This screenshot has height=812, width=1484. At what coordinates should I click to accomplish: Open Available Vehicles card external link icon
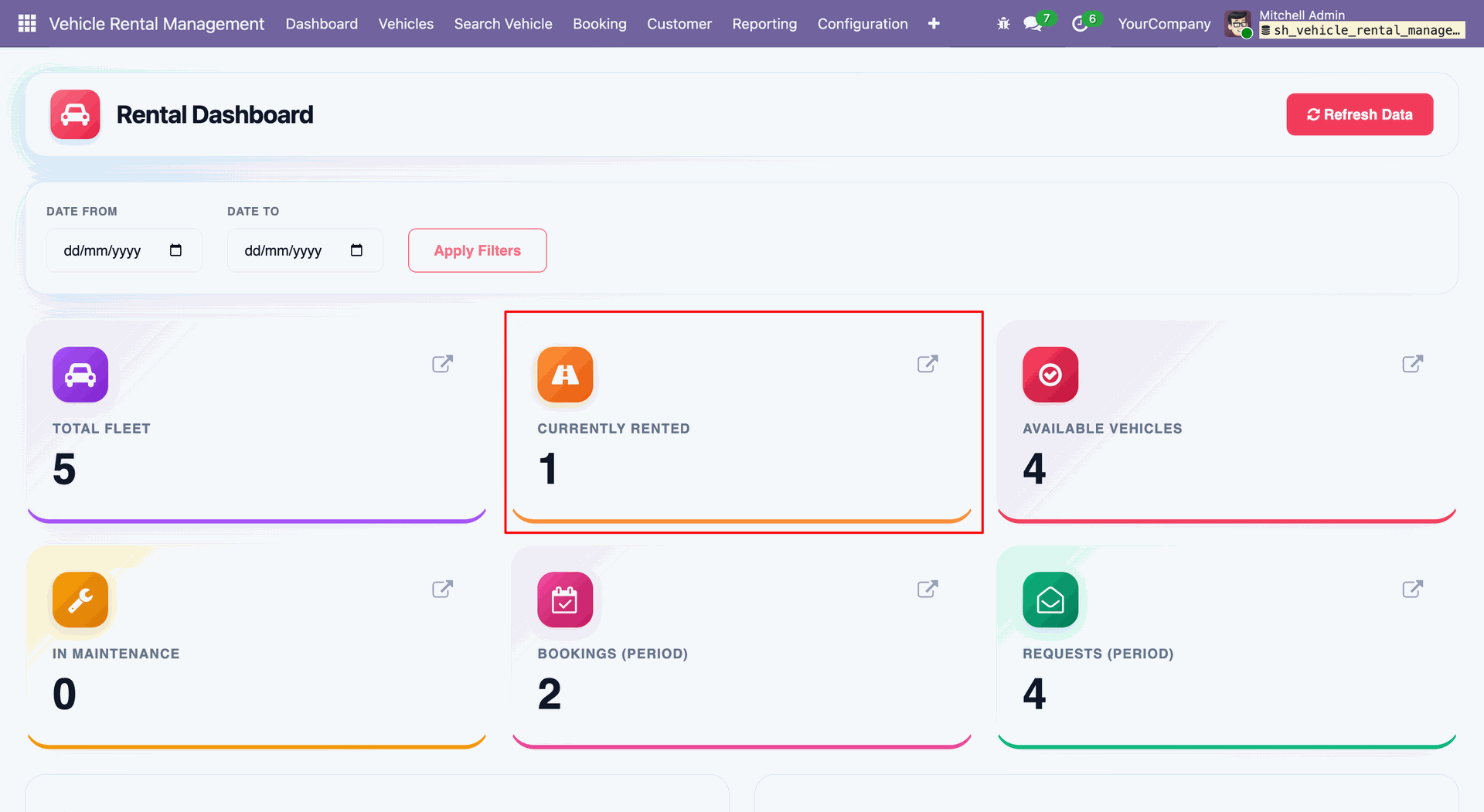pos(1413,364)
